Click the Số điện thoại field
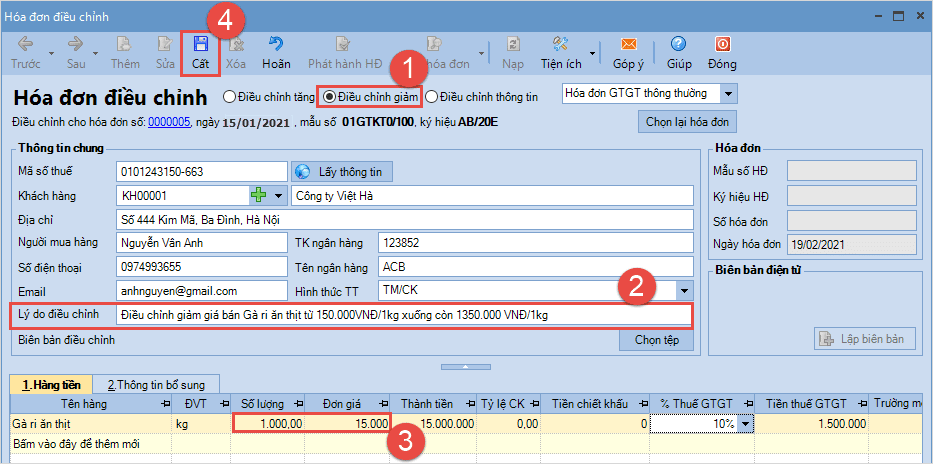Screen dimensions: 933x464 [202, 267]
